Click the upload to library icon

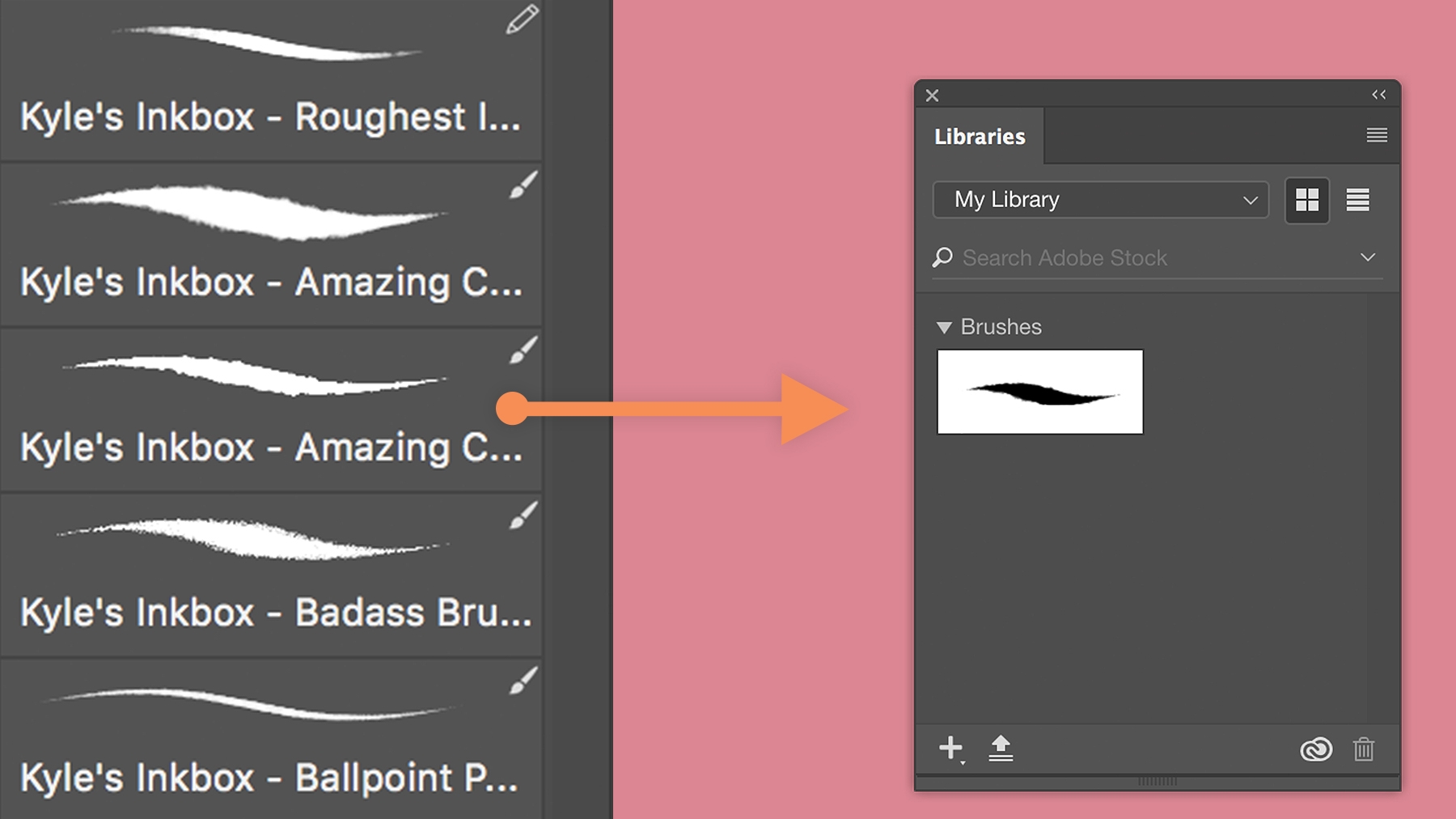[1001, 748]
